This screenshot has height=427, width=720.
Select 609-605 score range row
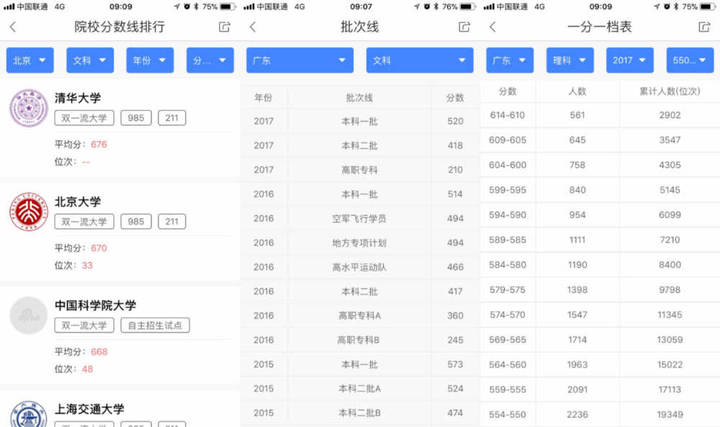(600, 140)
